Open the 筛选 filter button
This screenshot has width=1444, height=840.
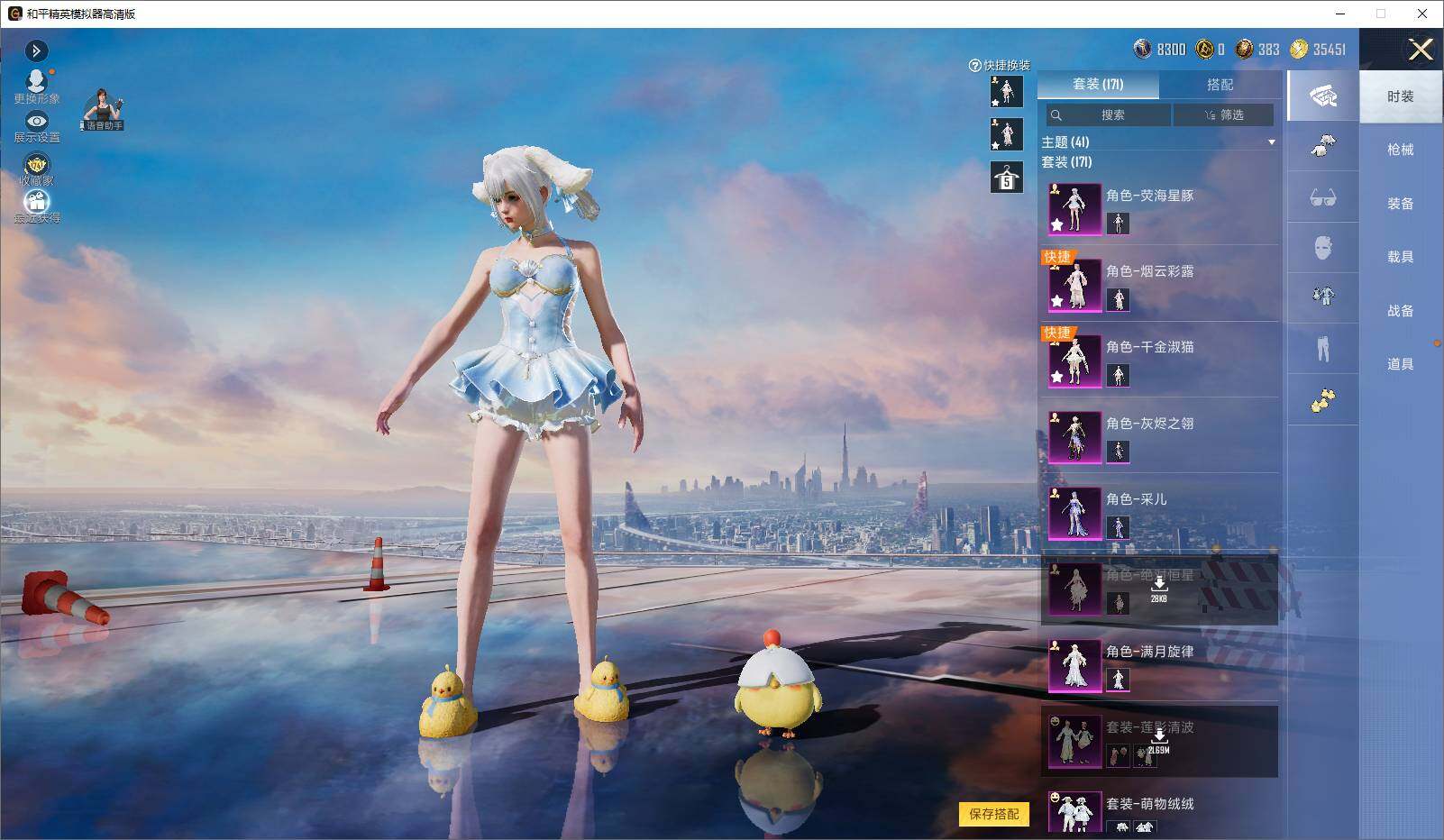coord(1223,115)
